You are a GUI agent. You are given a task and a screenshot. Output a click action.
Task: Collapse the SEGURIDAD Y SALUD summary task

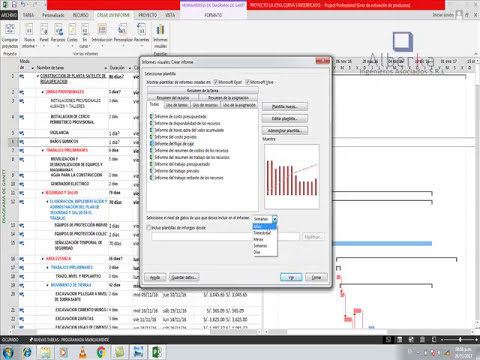pyautogui.click(x=43, y=193)
